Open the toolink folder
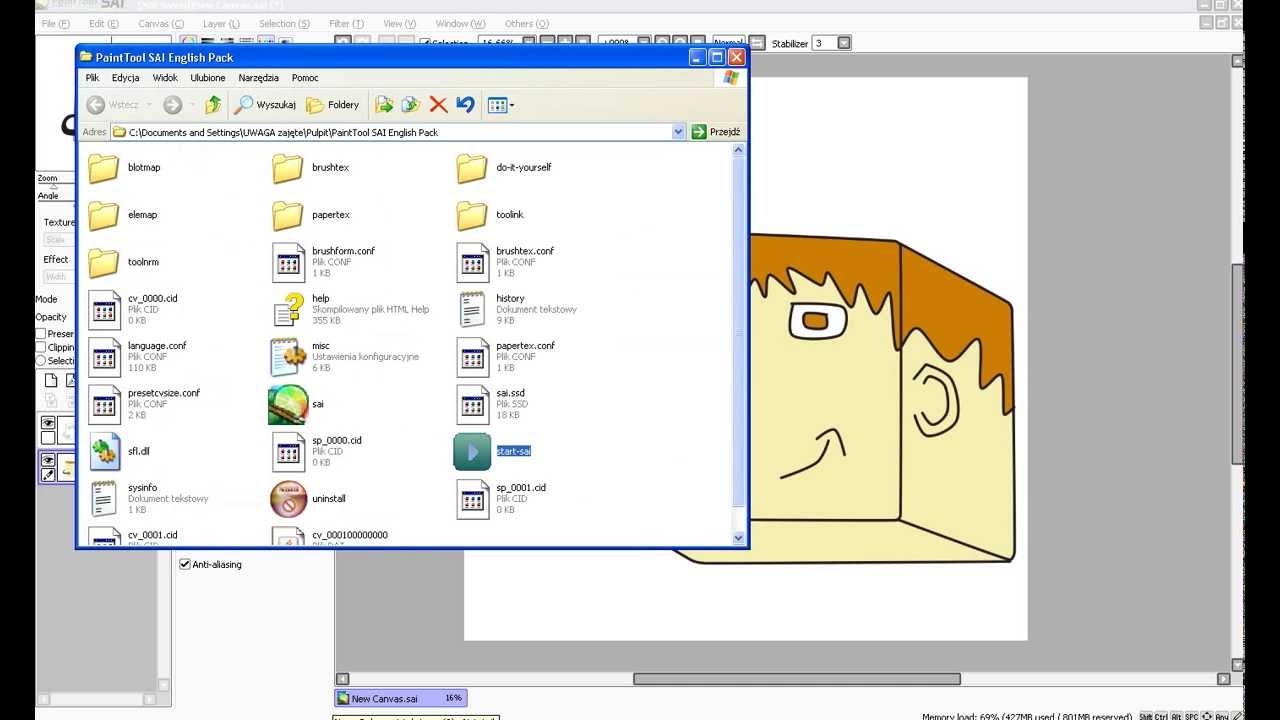This screenshot has width=1280, height=720. [472, 215]
